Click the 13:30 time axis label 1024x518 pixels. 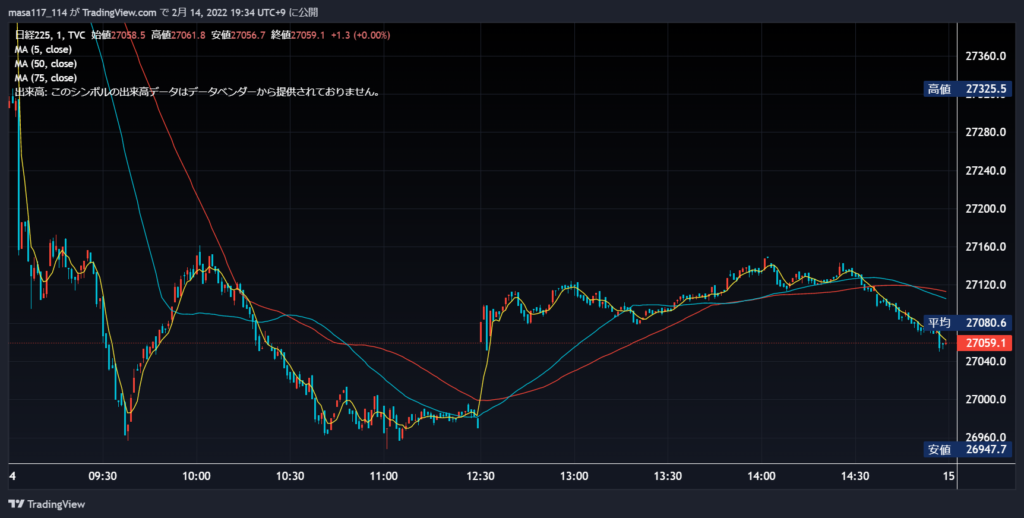pos(667,476)
